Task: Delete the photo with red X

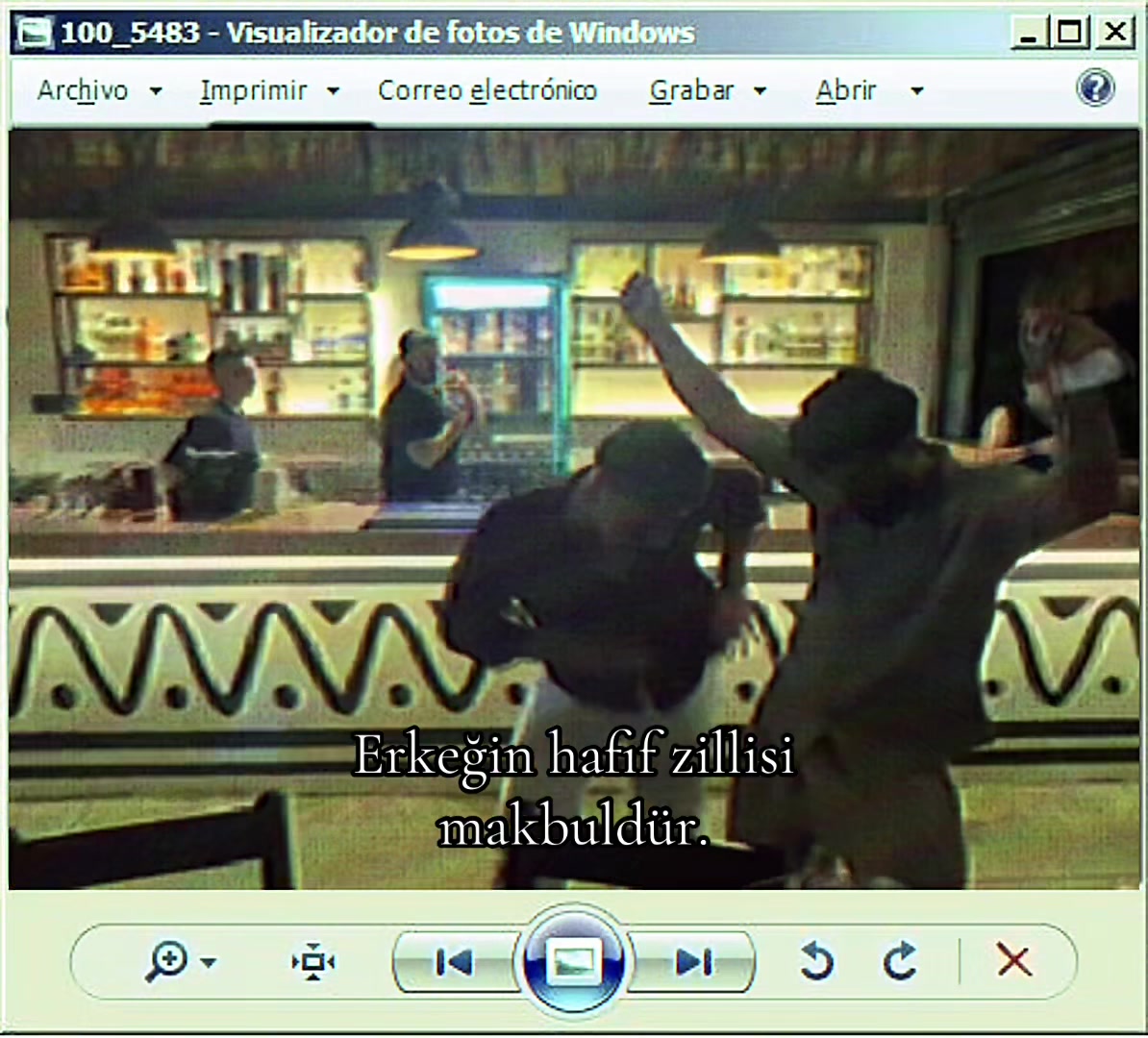Action: [x=1014, y=960]
